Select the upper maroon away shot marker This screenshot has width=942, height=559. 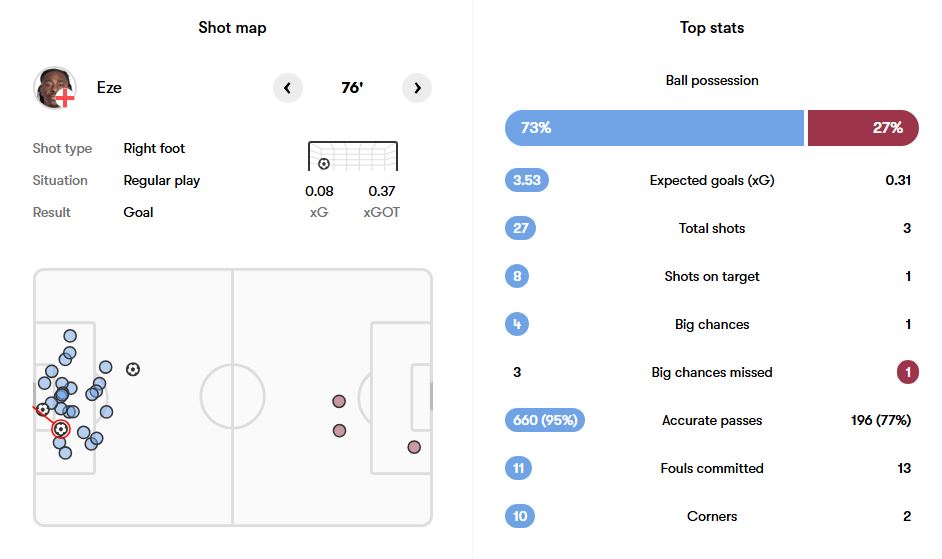coord(339,401)
